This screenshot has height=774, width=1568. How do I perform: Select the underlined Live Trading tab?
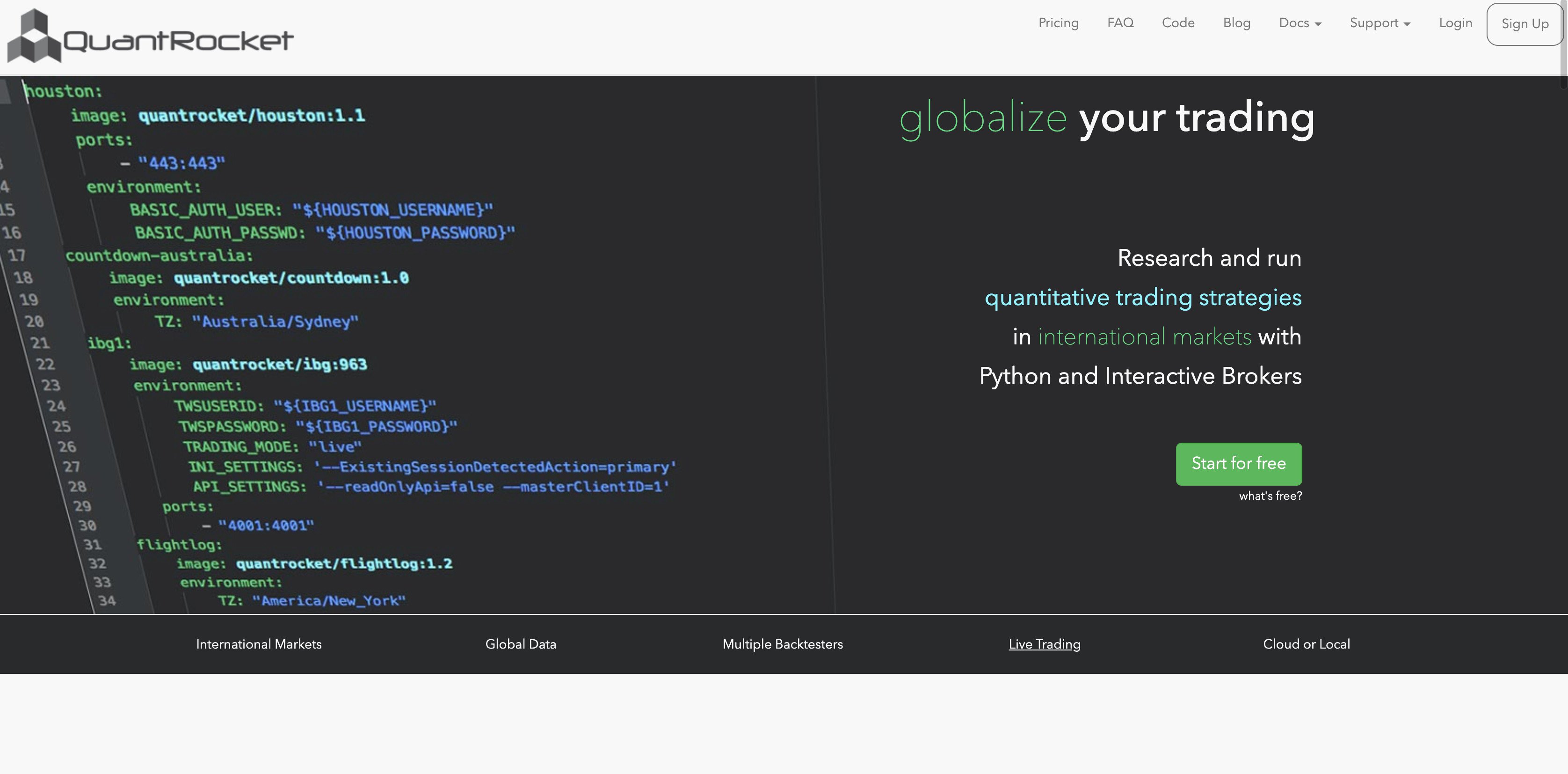tap(1045, 644)
